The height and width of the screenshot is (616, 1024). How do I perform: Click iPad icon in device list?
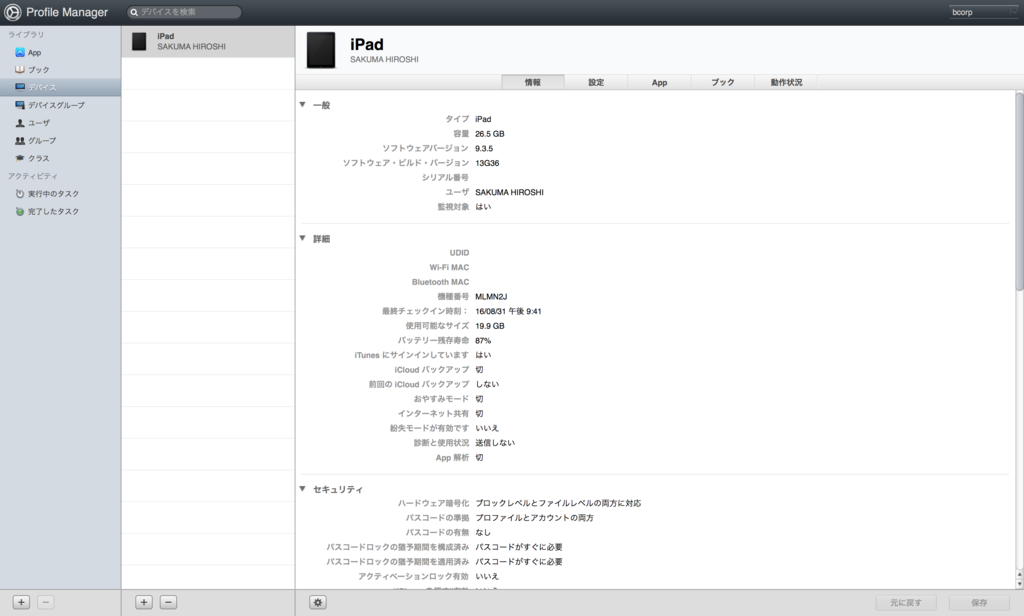(139, 42)
